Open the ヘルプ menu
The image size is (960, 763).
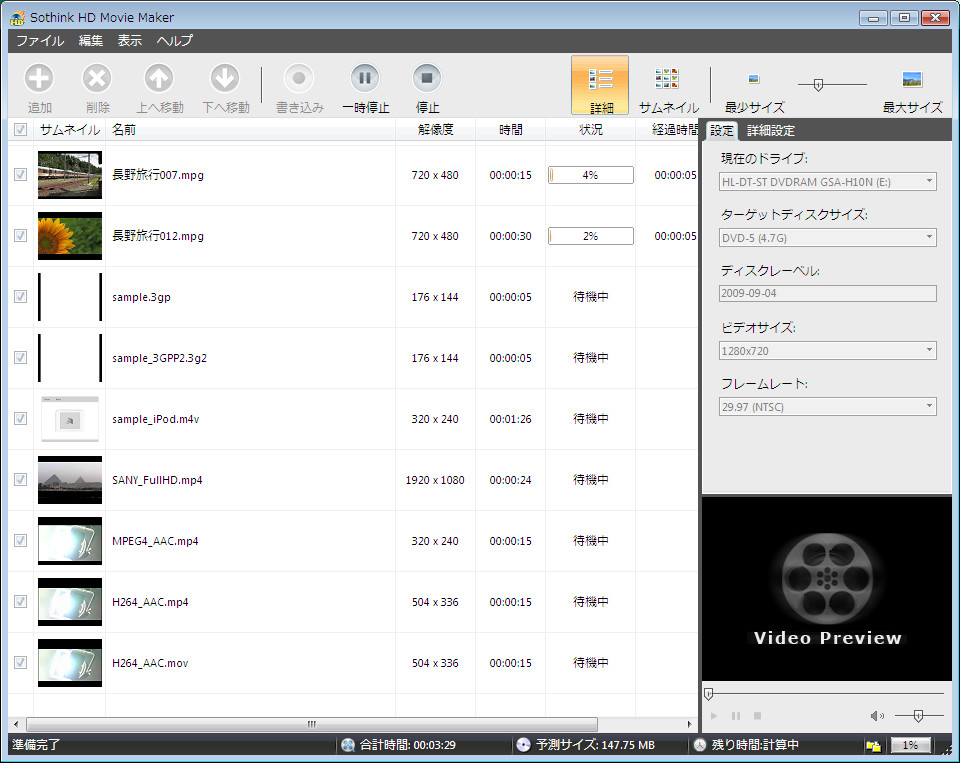tap(174, 40)
